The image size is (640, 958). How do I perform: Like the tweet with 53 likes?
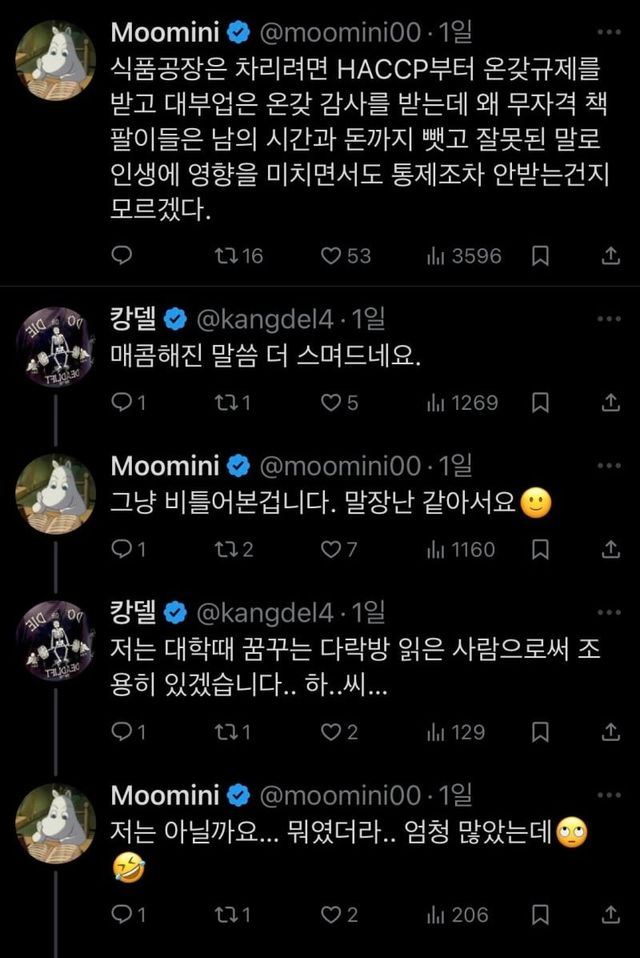point(331,256)
